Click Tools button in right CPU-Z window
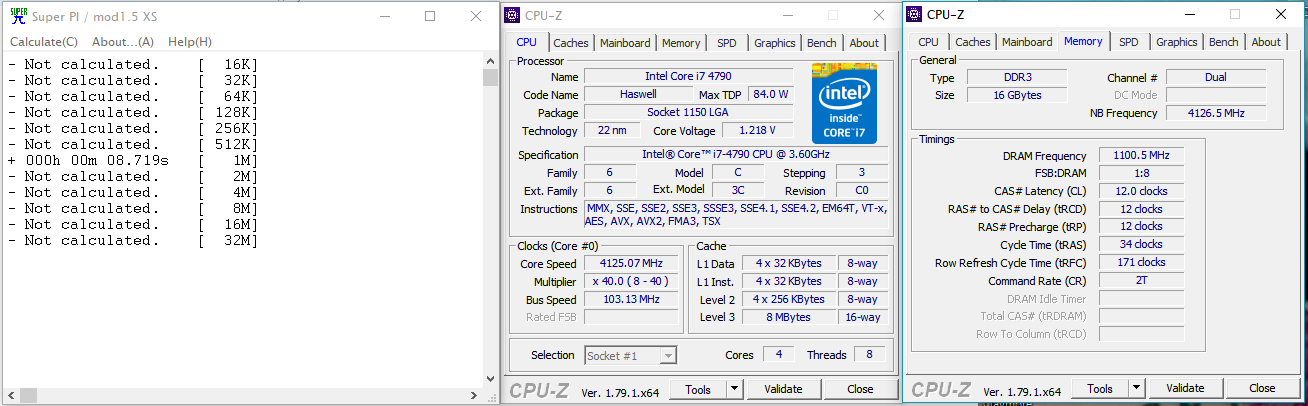Viewport: 1308px width, 406px height. (1100, 388)
